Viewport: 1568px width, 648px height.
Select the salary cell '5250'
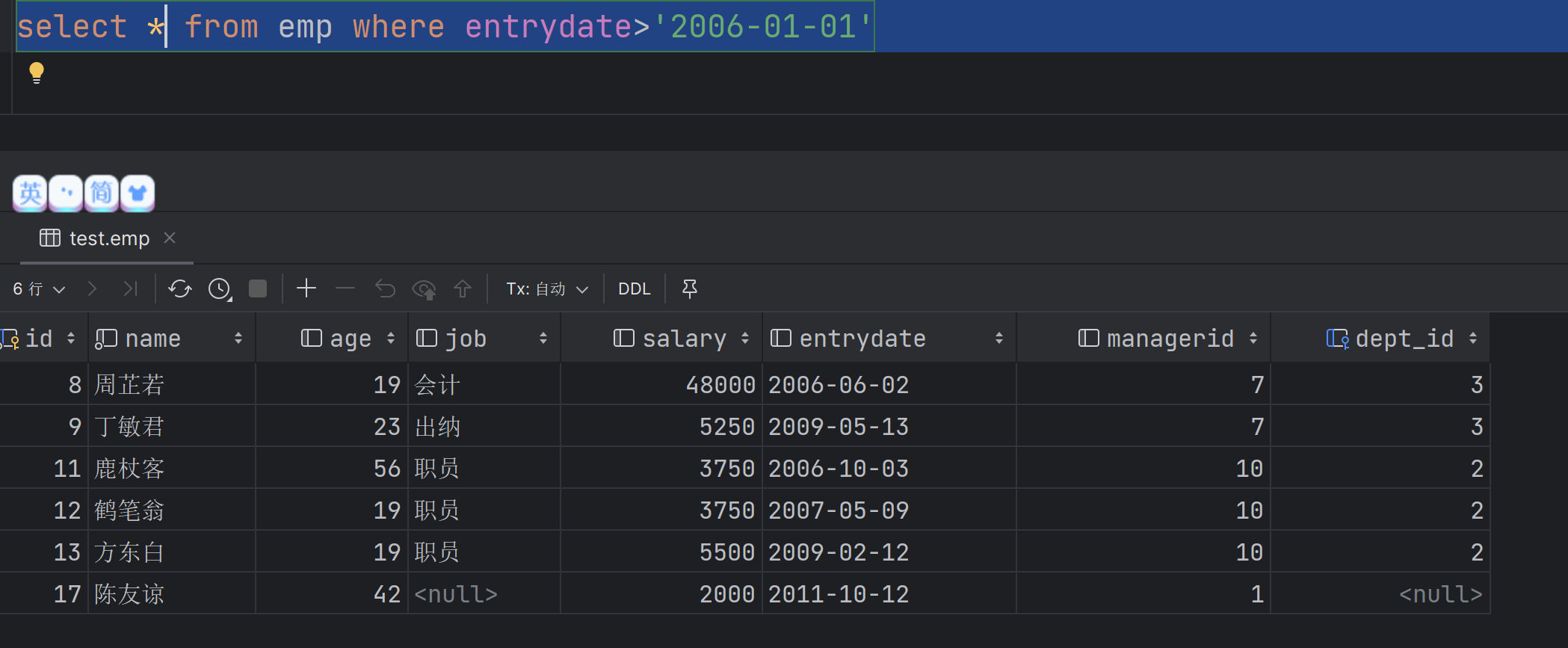pyautogui.click(x=661, y=426)
